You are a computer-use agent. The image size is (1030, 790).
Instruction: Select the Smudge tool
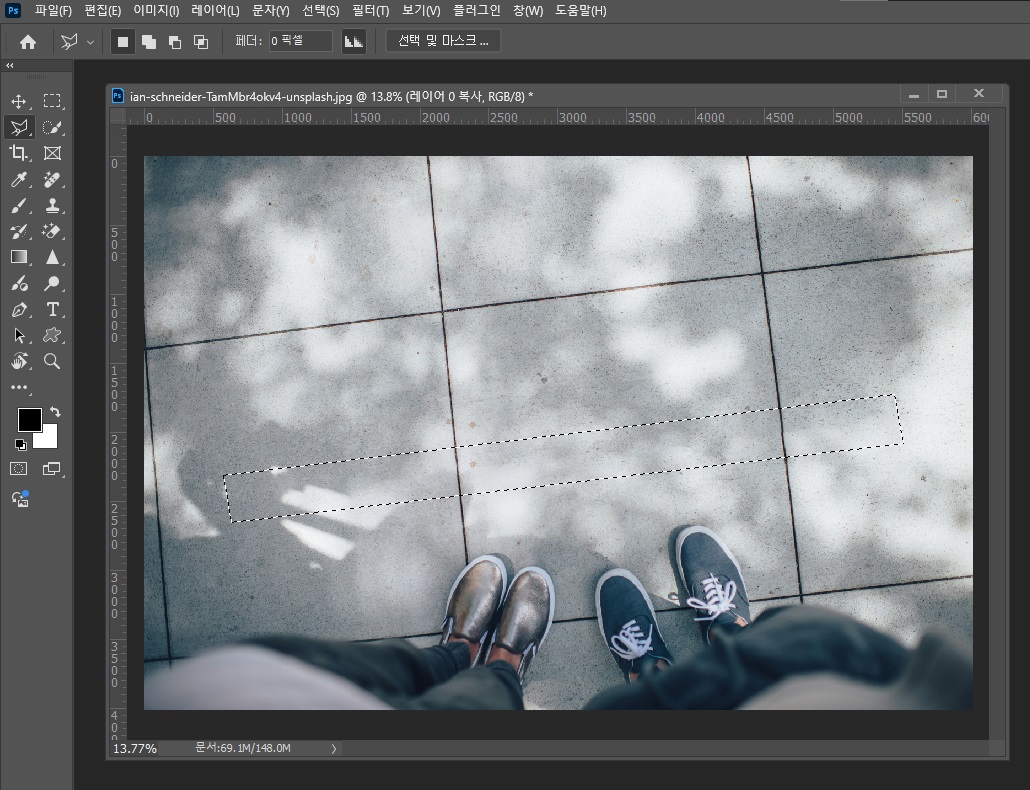pos(18,284)
